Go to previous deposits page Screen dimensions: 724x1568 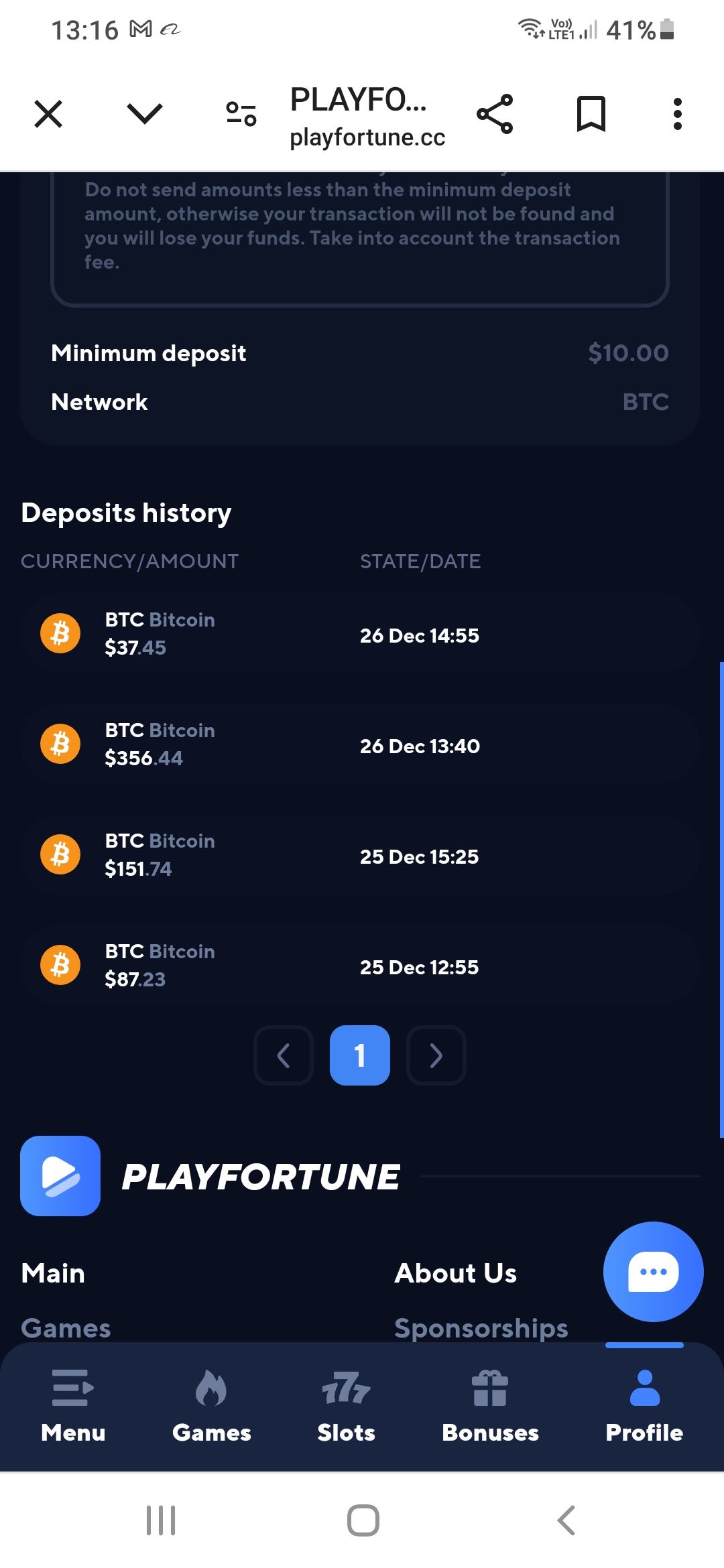tap(284, 1055)
